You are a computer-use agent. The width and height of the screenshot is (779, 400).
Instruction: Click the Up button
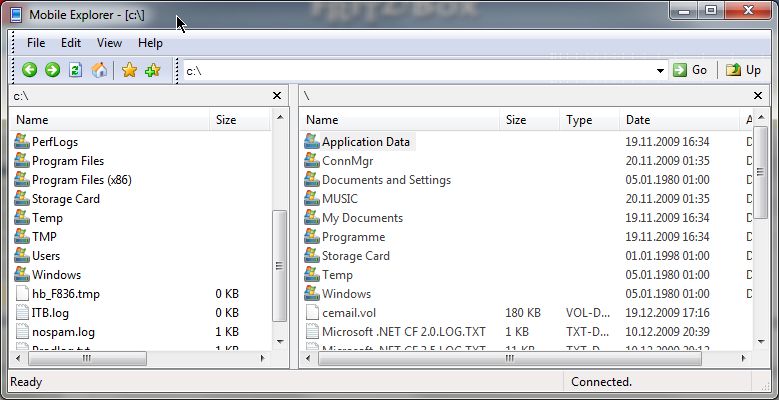[743, 70]
